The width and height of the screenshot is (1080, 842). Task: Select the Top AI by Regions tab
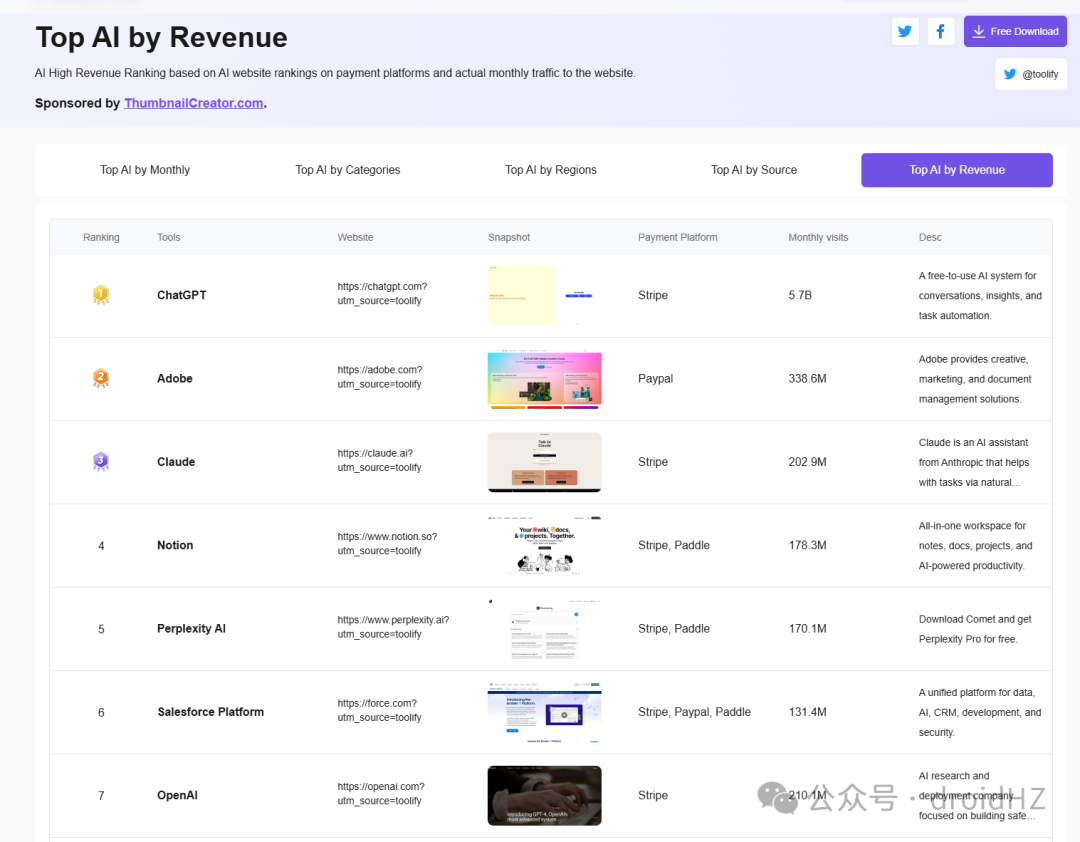click(x=551, y=170)
